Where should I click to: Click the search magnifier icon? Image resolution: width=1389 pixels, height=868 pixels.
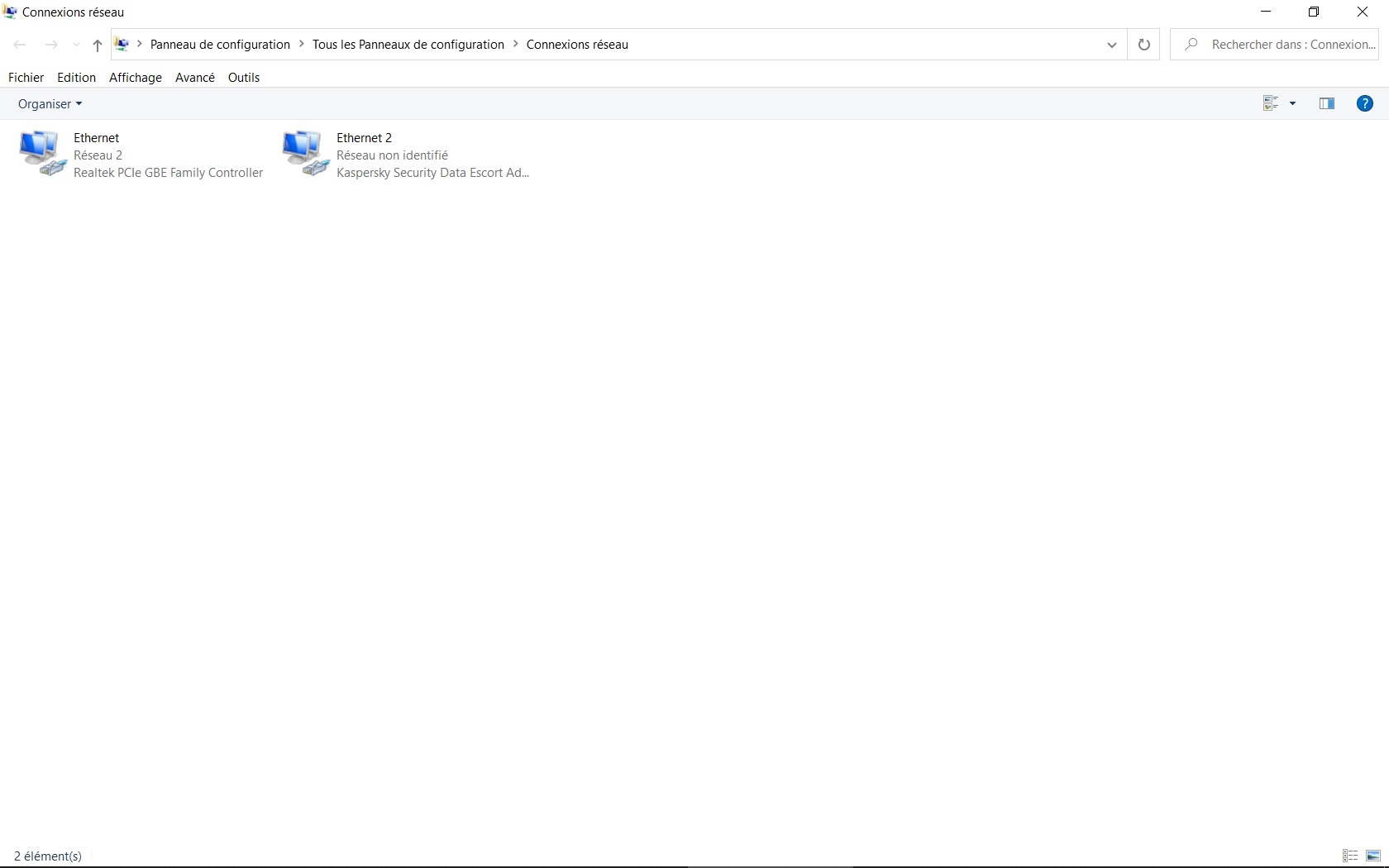pyautogui.click(x=1191, y=45)
